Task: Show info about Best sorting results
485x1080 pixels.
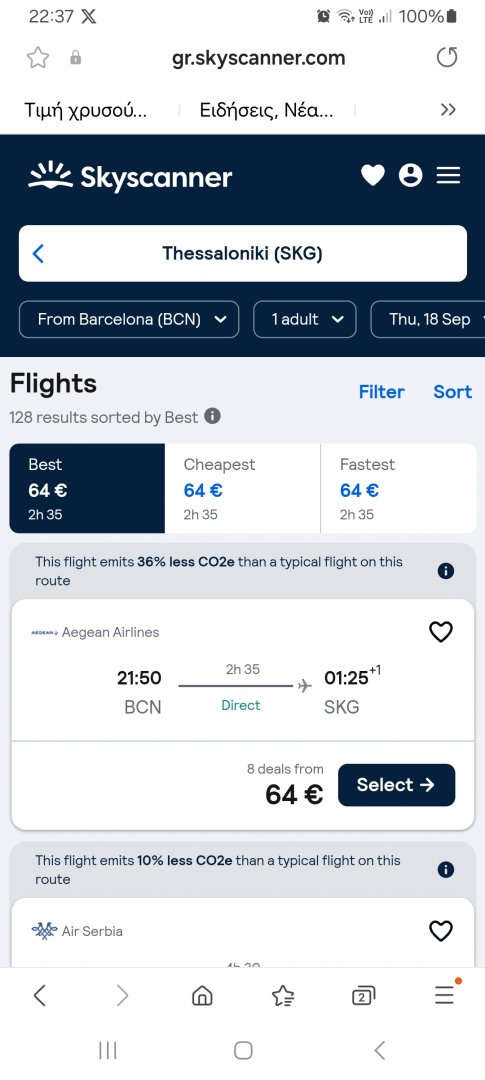Action: click(x=213, y=417)
